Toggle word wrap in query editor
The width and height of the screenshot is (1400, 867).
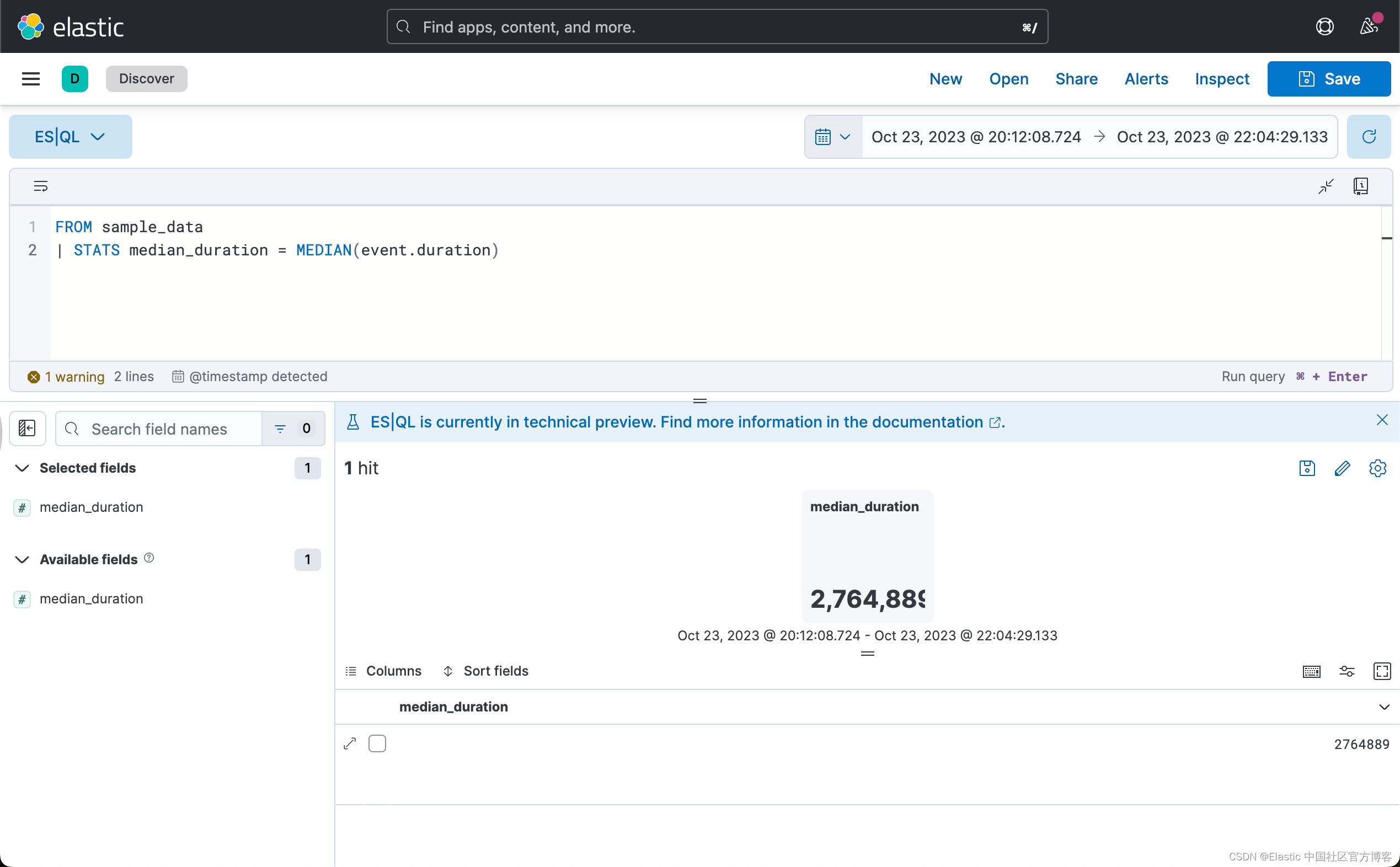pos(40,186)
